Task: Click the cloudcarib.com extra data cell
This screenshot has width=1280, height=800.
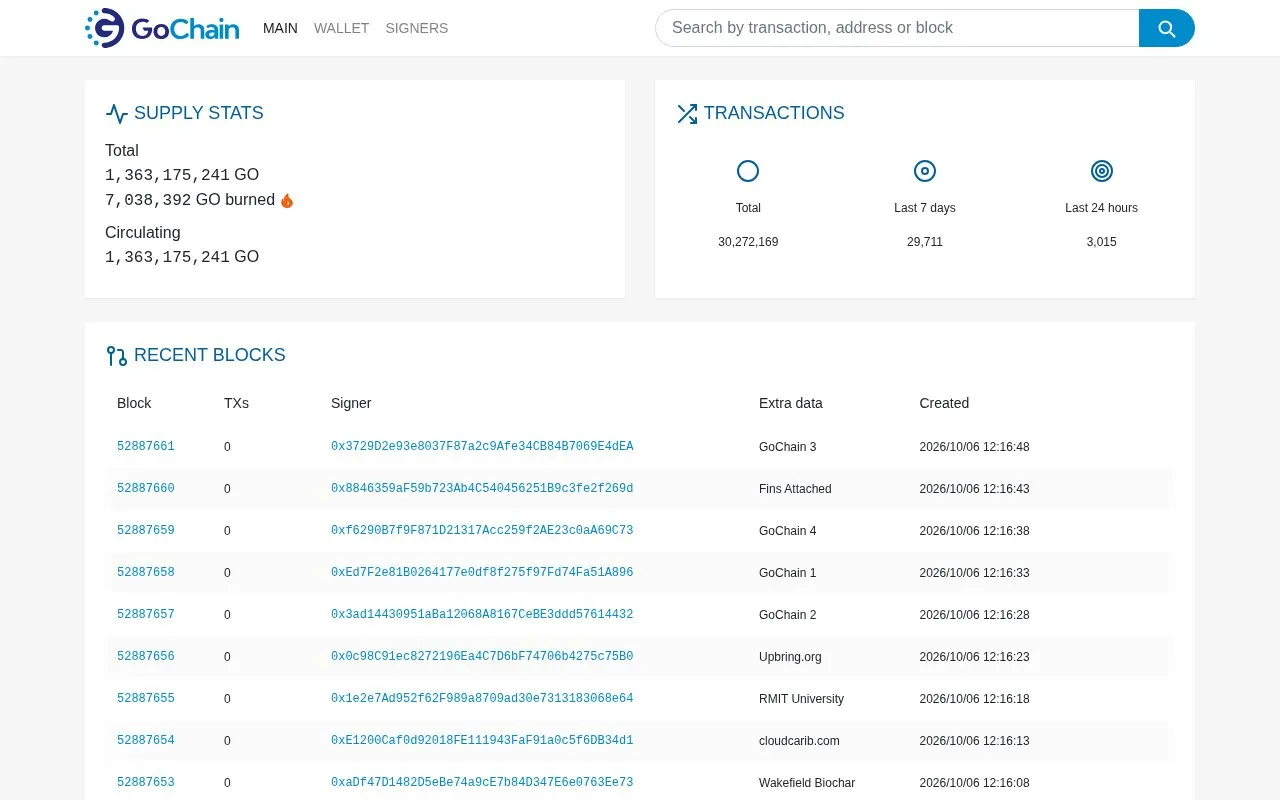Action: click(799, 741)
